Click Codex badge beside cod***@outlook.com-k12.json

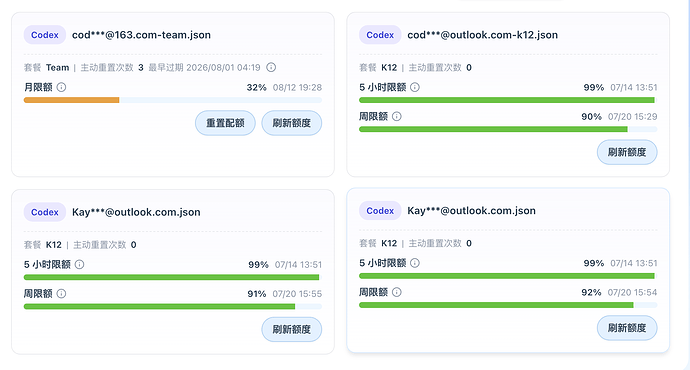(x=380, y=35)
